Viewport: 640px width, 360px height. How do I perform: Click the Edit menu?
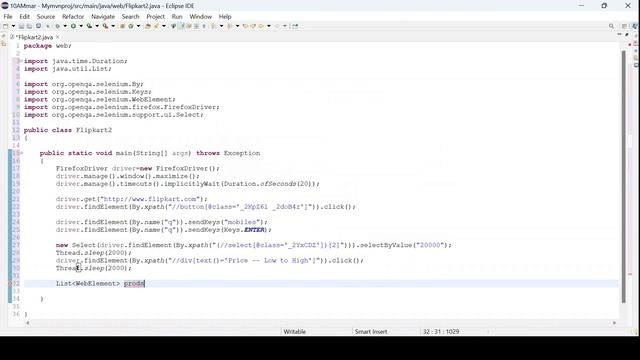coord(24,17)
